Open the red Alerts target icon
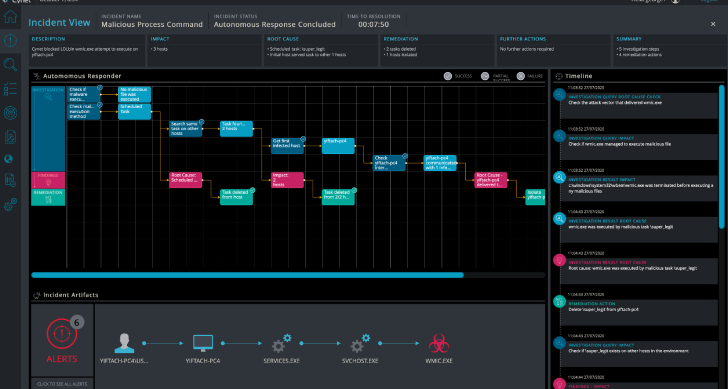 coord(62,334)
